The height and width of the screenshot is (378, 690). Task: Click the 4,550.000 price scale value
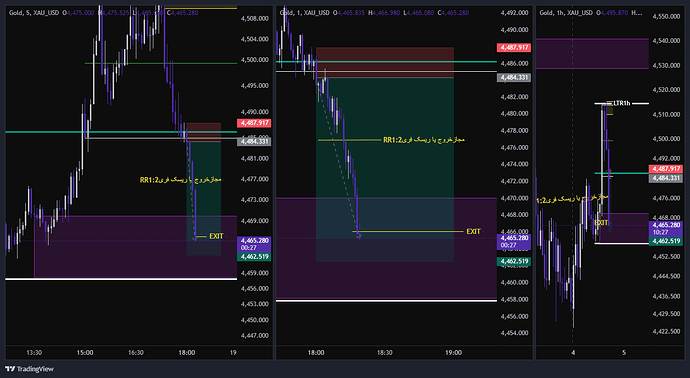[666, 16]
